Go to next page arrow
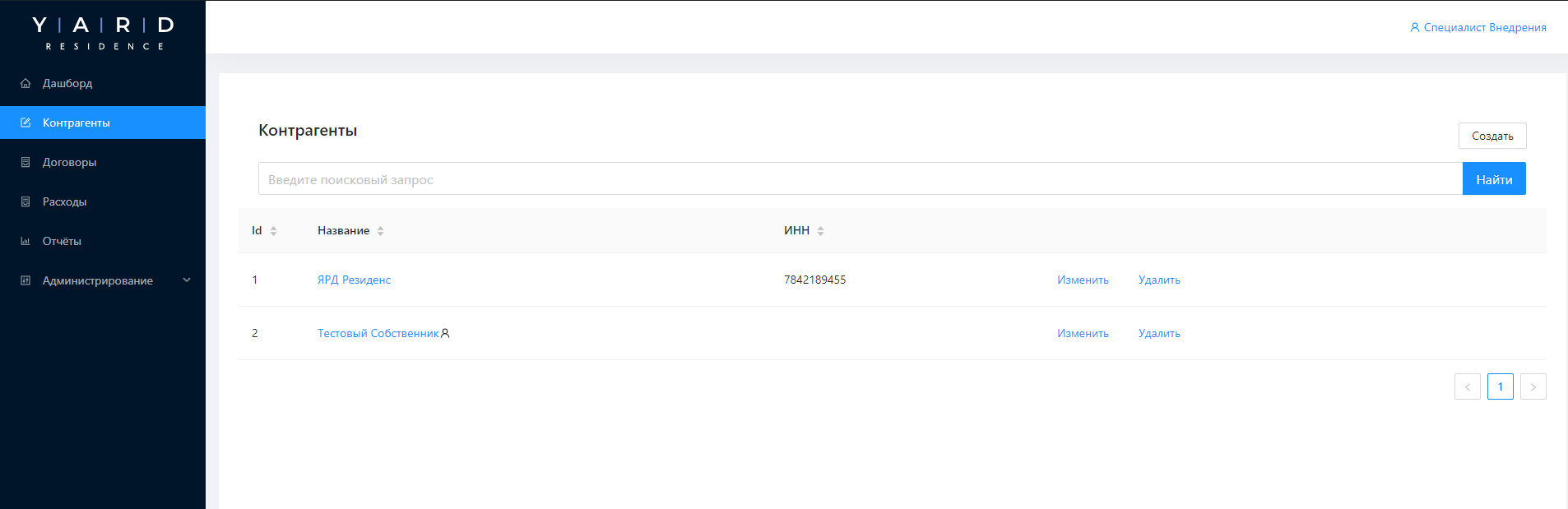 [1533, 386]
